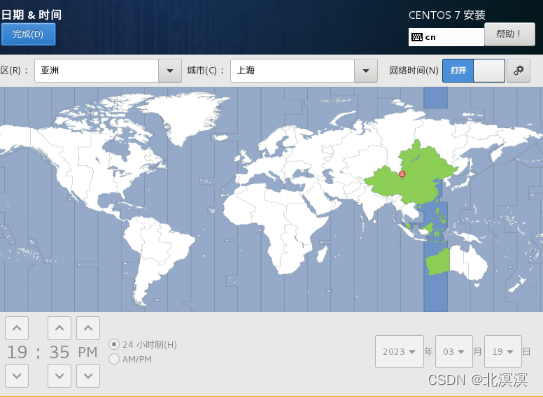The width and height of the screenshot is (543, 397).
Task: Click the network time label 网络时间(N)
Action: coord(414,70)
